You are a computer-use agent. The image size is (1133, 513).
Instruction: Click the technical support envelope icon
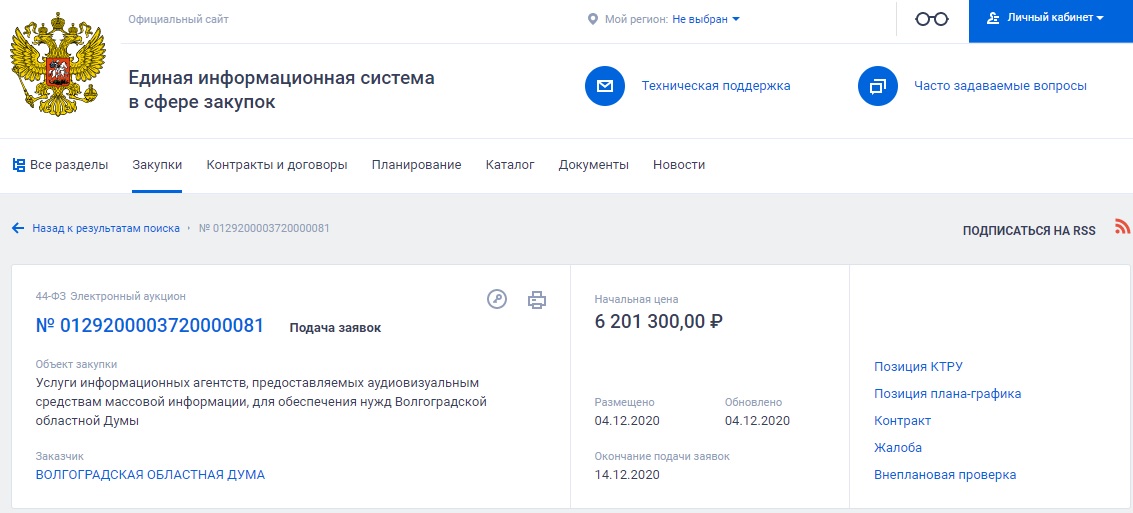pyautogui.click(x=604, y=86)
